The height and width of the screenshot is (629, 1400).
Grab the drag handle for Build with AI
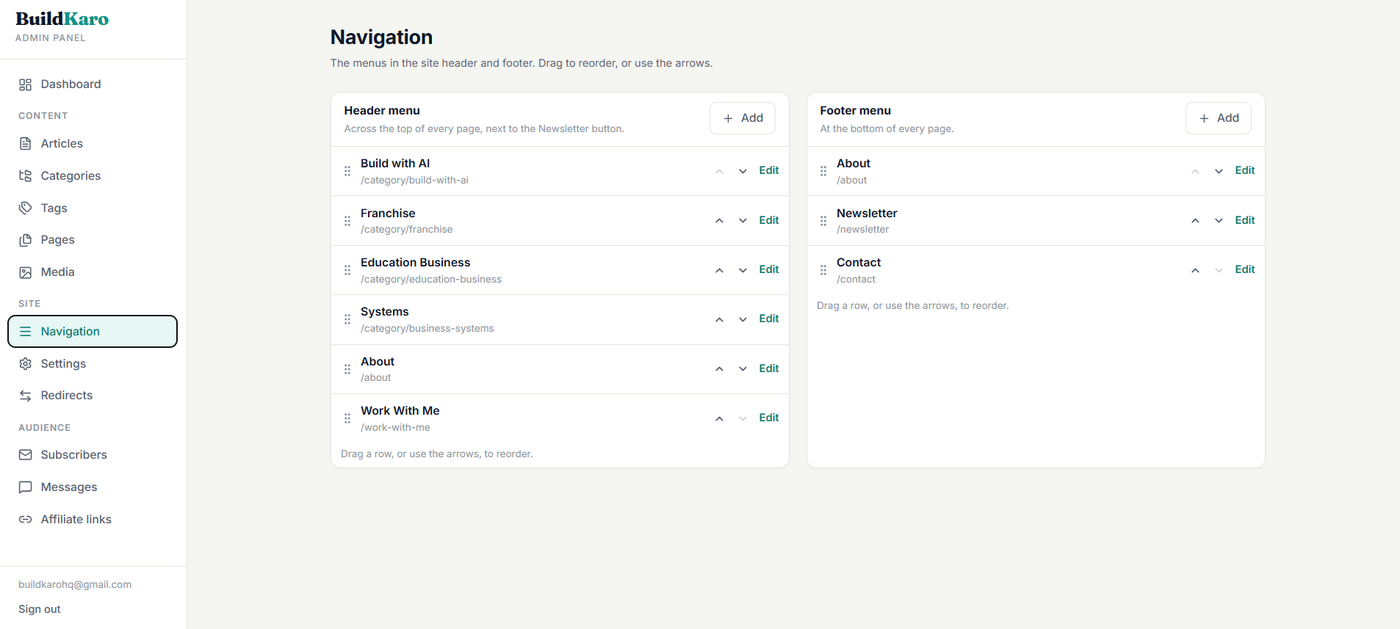(x=348, y=171)
